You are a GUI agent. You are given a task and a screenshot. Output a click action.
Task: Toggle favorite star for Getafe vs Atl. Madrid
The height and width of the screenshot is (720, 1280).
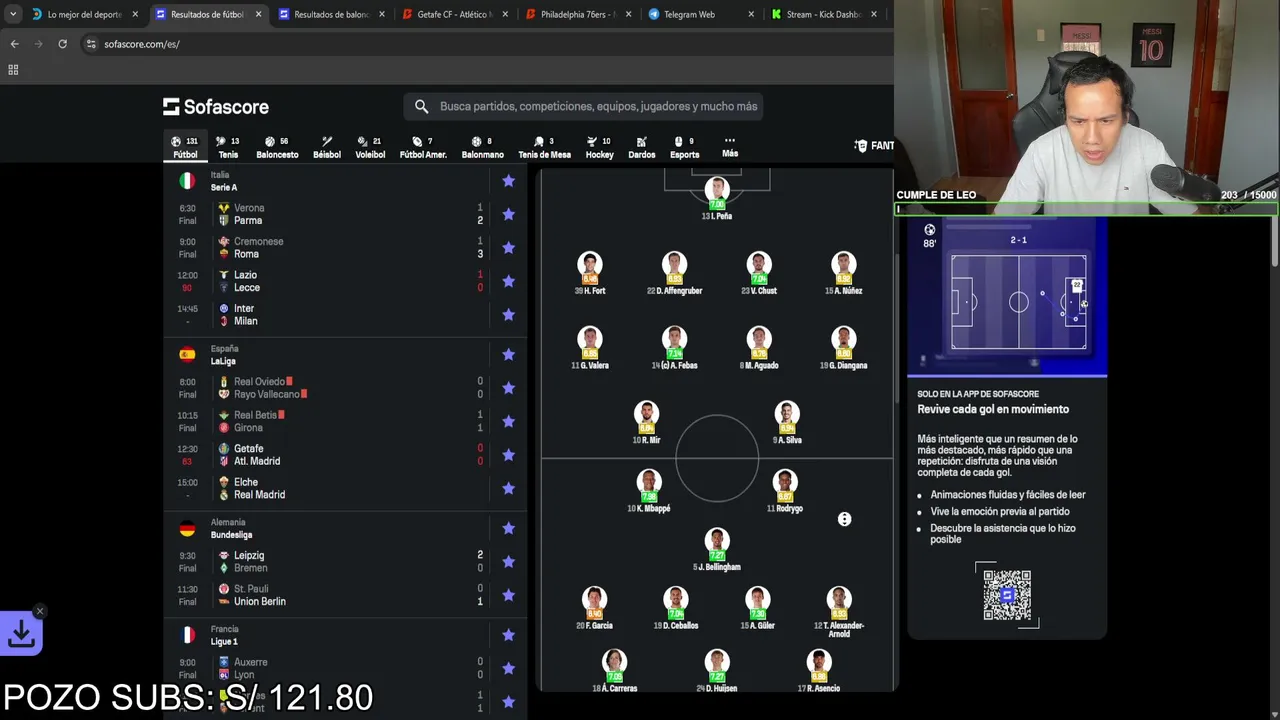508,454
